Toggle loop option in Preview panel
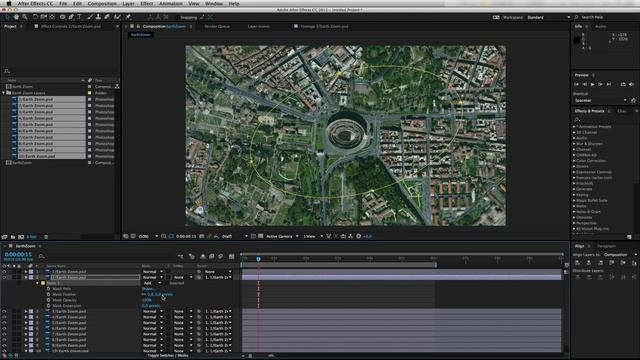This screenshot has width=640, height=360. (623, 84)
